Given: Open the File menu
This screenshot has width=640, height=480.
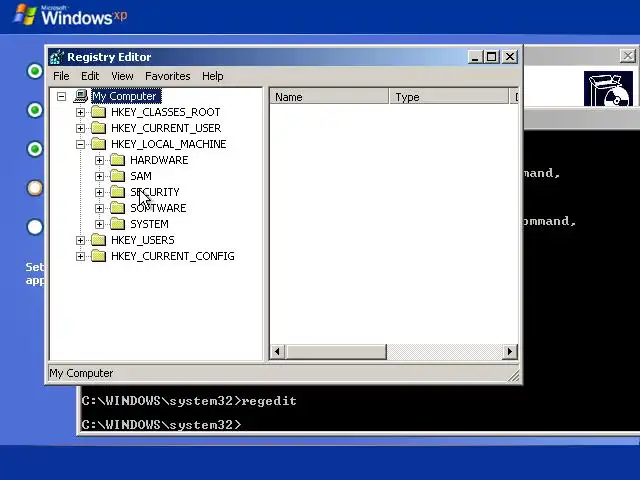Looking at the screenshot, I should (x=61, y=76).
